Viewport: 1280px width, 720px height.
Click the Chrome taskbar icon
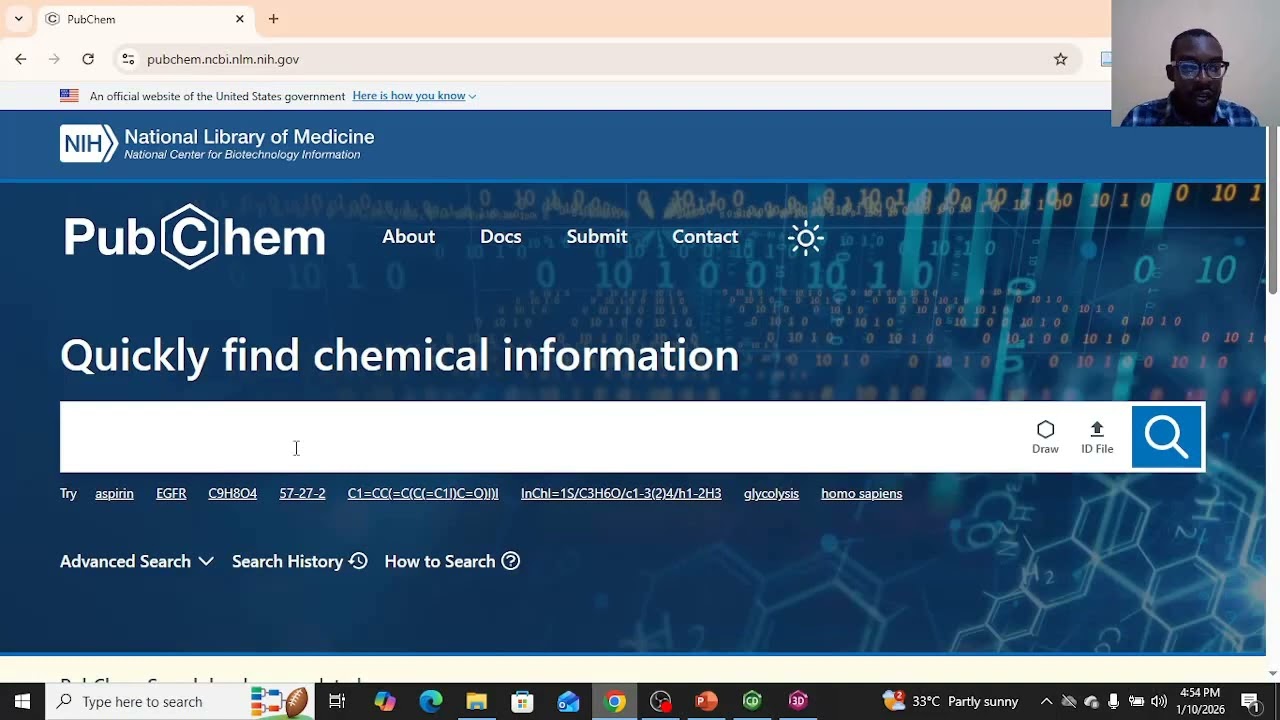click(x=615, y=702)
